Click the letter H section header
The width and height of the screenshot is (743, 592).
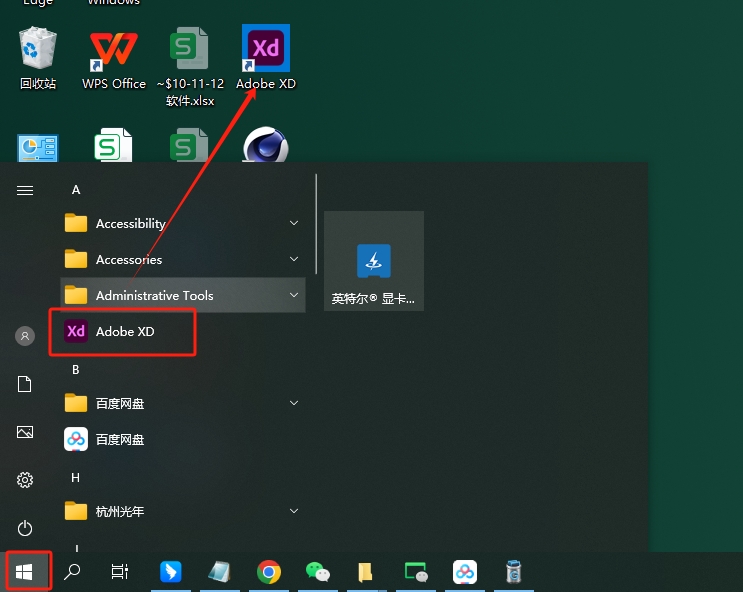(x=76, y=478)
